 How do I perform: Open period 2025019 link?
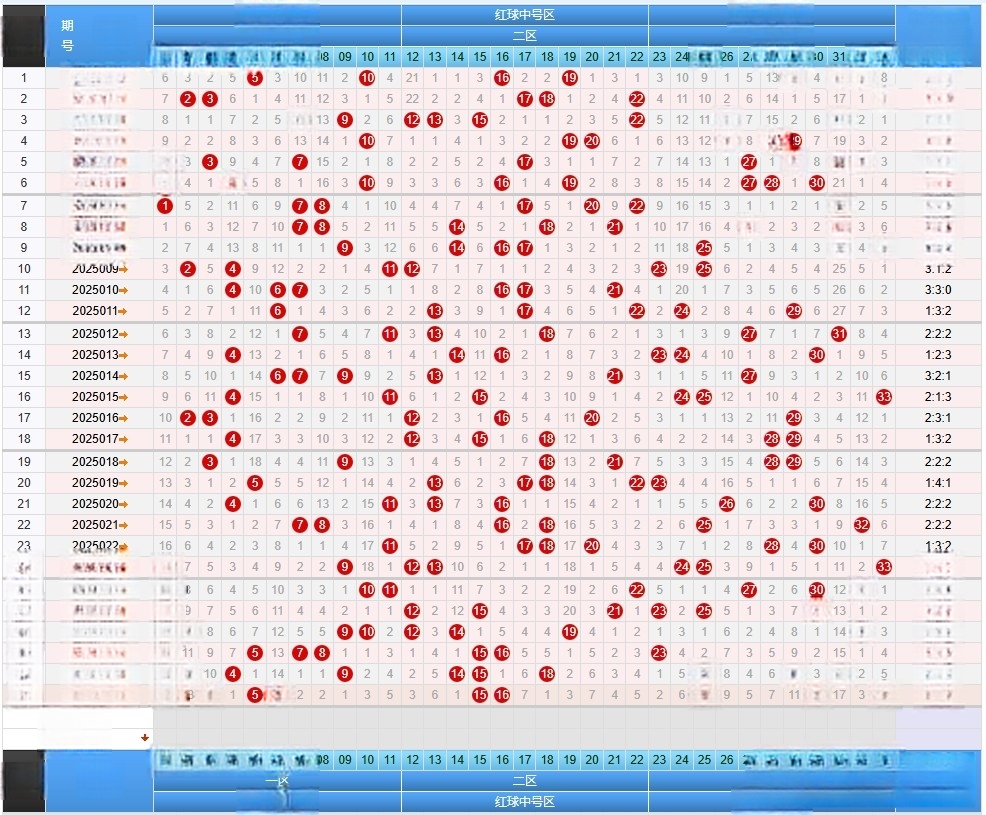(x=95, y=483)
